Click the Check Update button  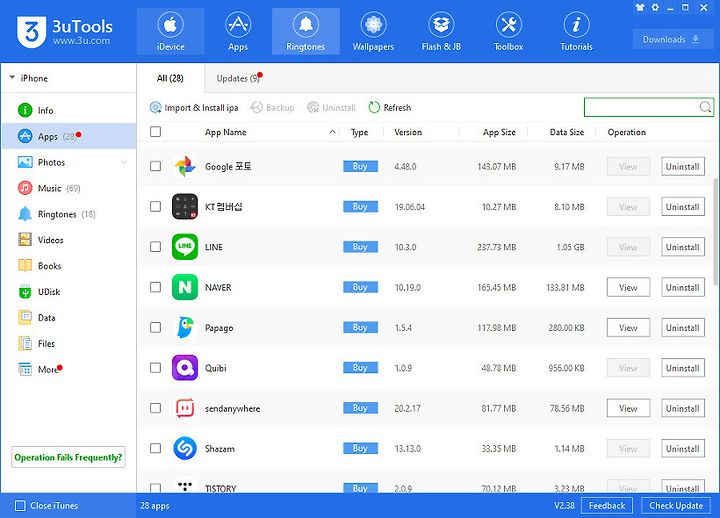[676, 506]
